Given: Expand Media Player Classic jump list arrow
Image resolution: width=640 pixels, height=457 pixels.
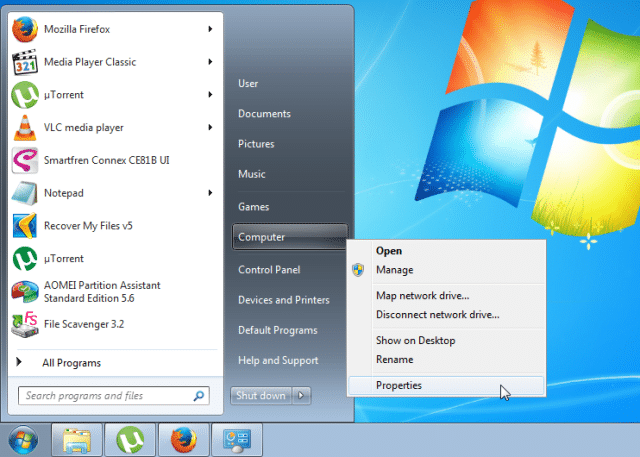Looking at the screenshot, I should coord(210,62).
